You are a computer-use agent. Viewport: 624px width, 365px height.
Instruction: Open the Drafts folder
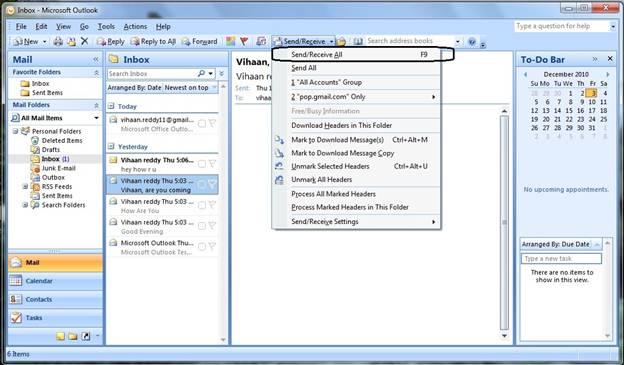tap(51, 150)
